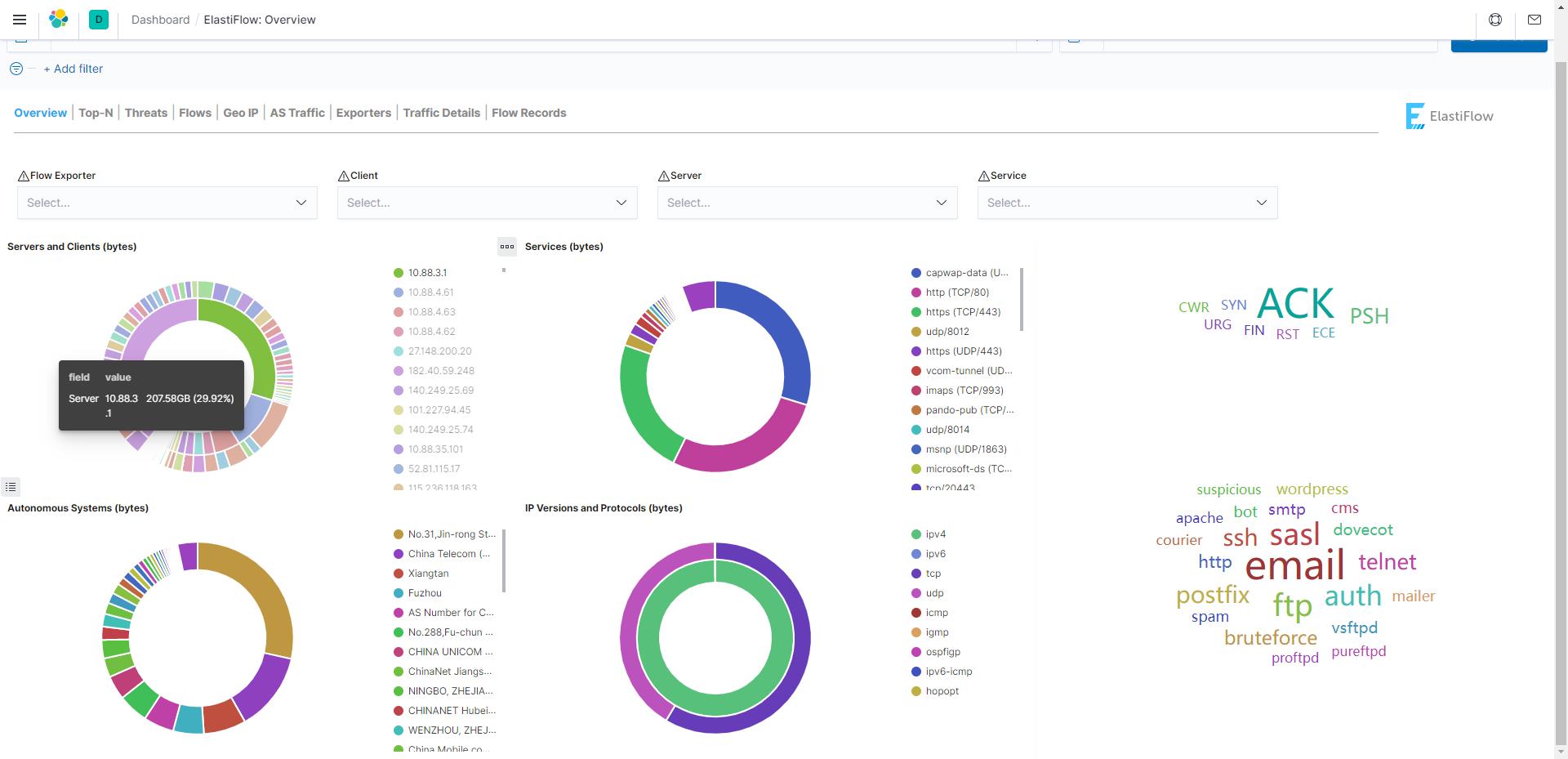The height and width of the screenshot is (759, 1568).
Task: Click the filter options circle icon
Action: (16, 69)
